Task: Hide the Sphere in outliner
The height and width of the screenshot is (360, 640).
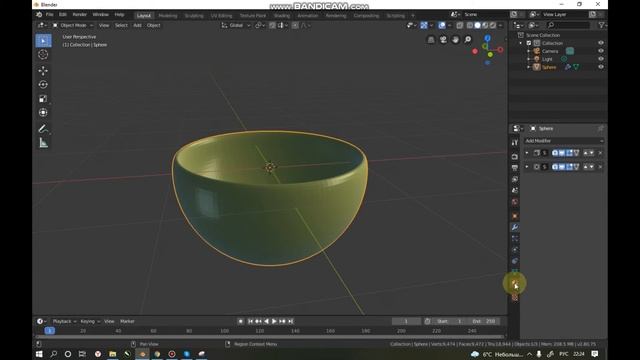Action: [x=601, y=67]
